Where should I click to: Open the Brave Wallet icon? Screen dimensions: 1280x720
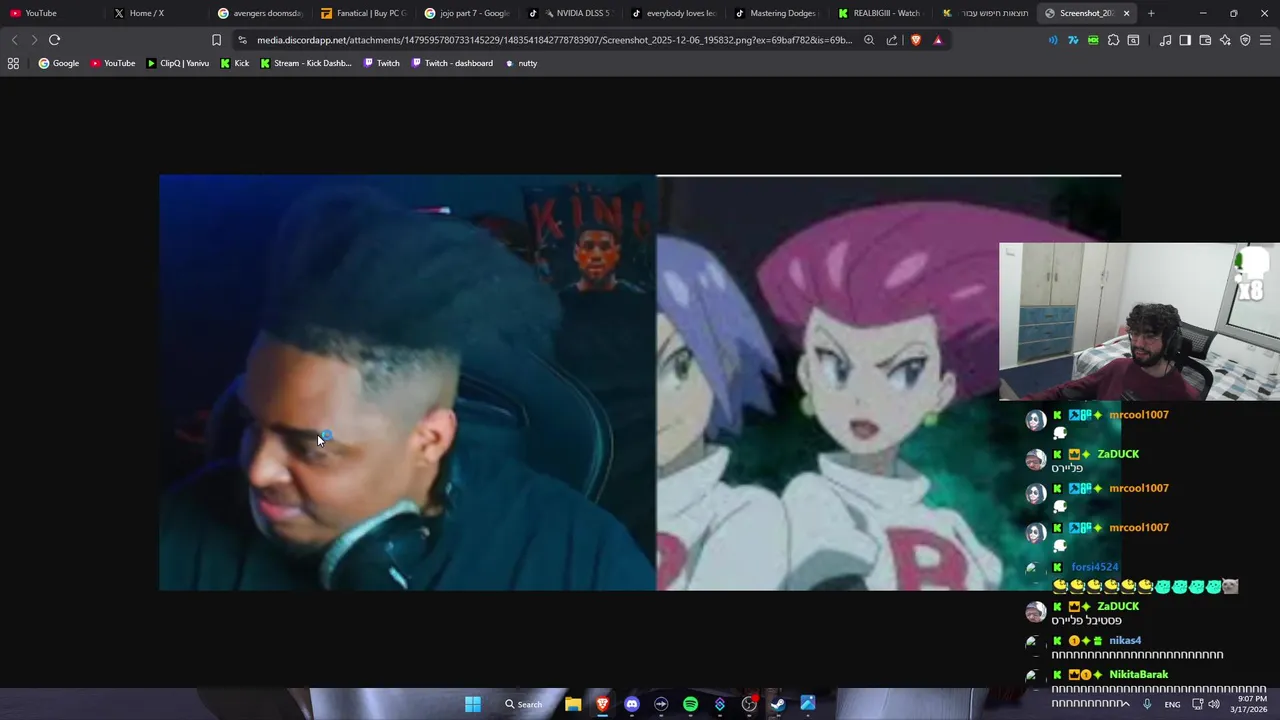[1205, 40]
